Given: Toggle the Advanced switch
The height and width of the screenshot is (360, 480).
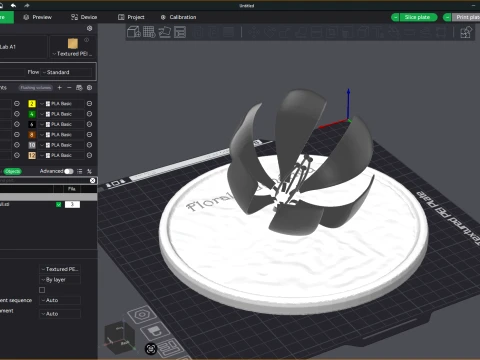Looking at the screenshot, I should point(69,171).
